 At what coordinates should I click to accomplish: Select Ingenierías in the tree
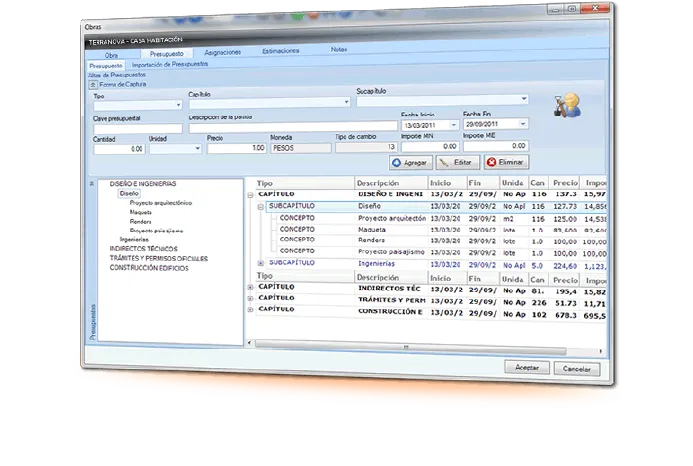pyautogui.click(x=134, y=239)
